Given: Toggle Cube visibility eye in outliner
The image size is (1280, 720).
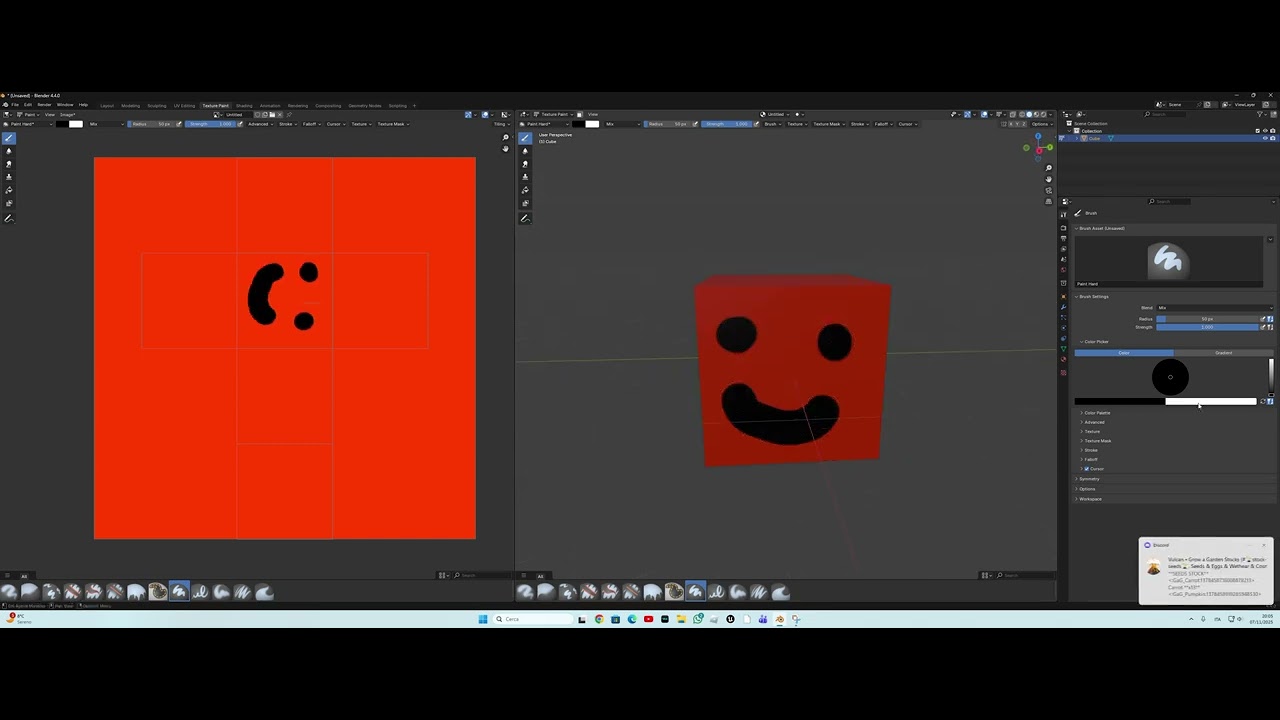Looking at the screenshot, I should 1265,138.
